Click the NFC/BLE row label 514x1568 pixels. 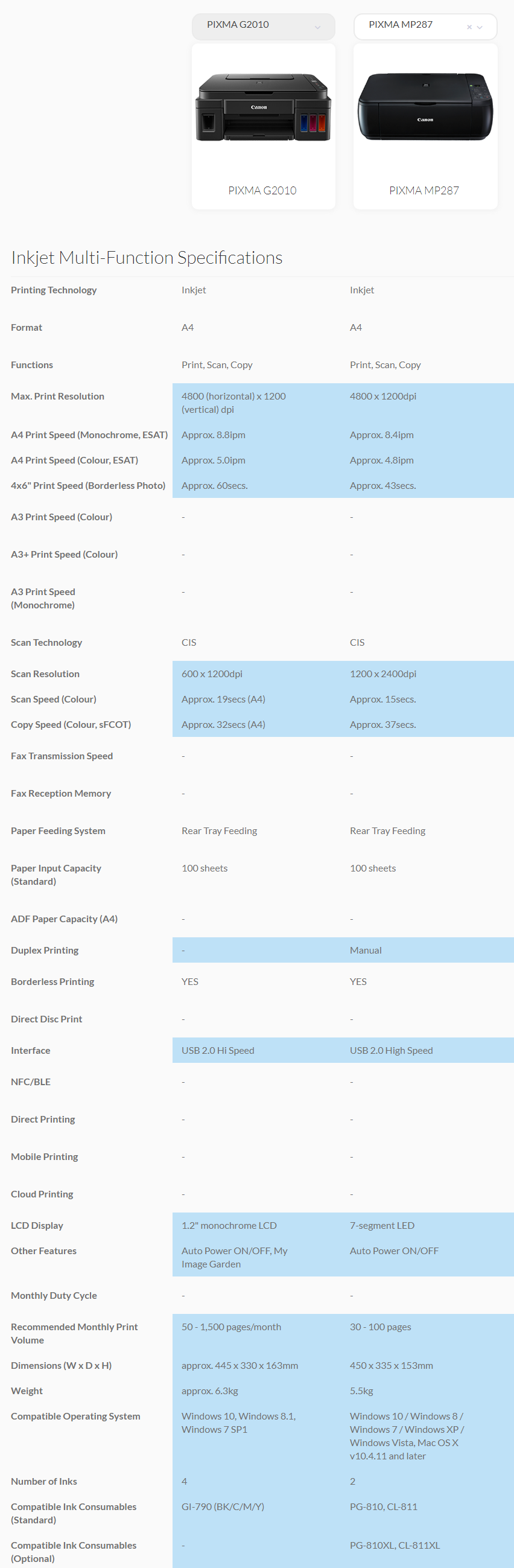(x=30, y=1082)
